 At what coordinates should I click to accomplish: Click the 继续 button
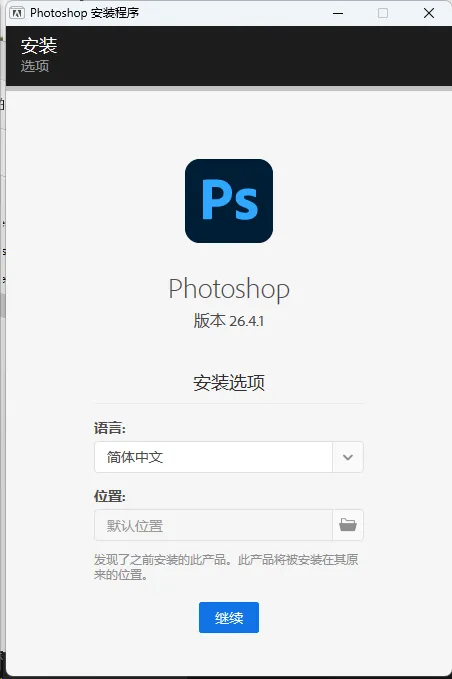(x=229, y=618)
